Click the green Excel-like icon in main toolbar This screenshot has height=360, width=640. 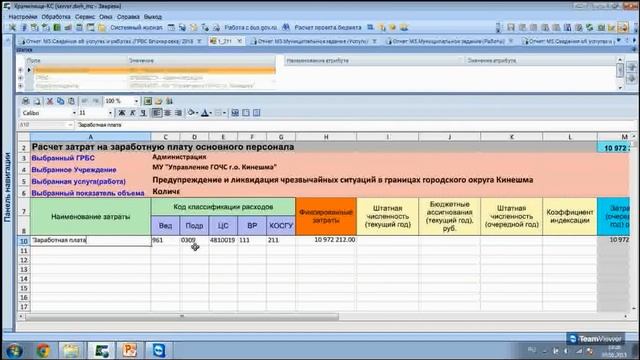(57, 28)
